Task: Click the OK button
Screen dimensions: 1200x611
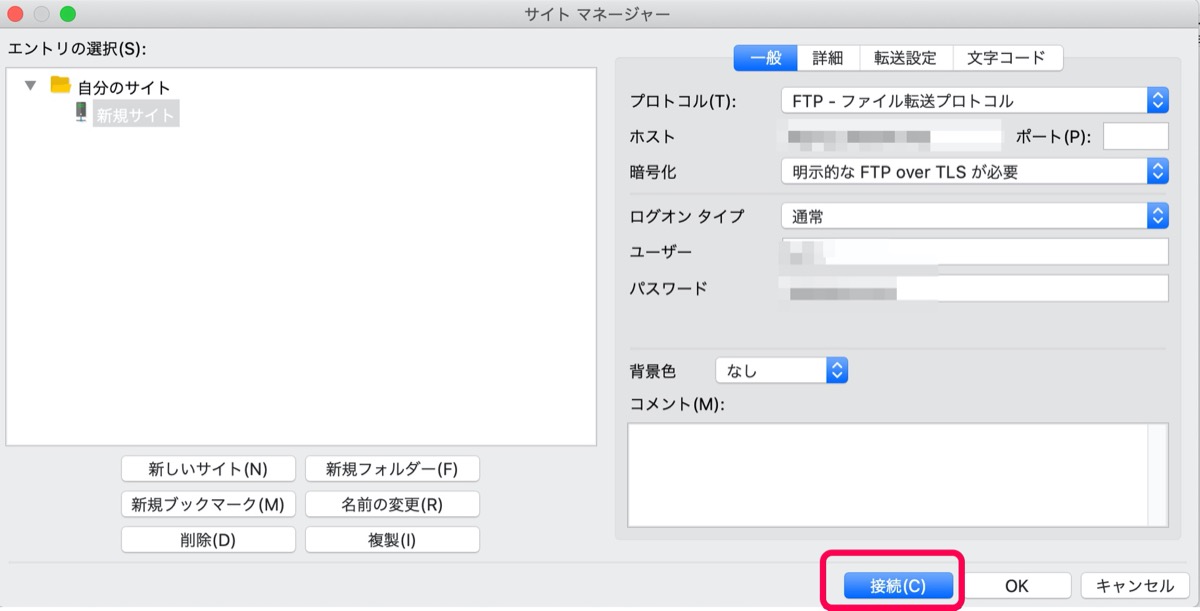Action: point(1017,586)
